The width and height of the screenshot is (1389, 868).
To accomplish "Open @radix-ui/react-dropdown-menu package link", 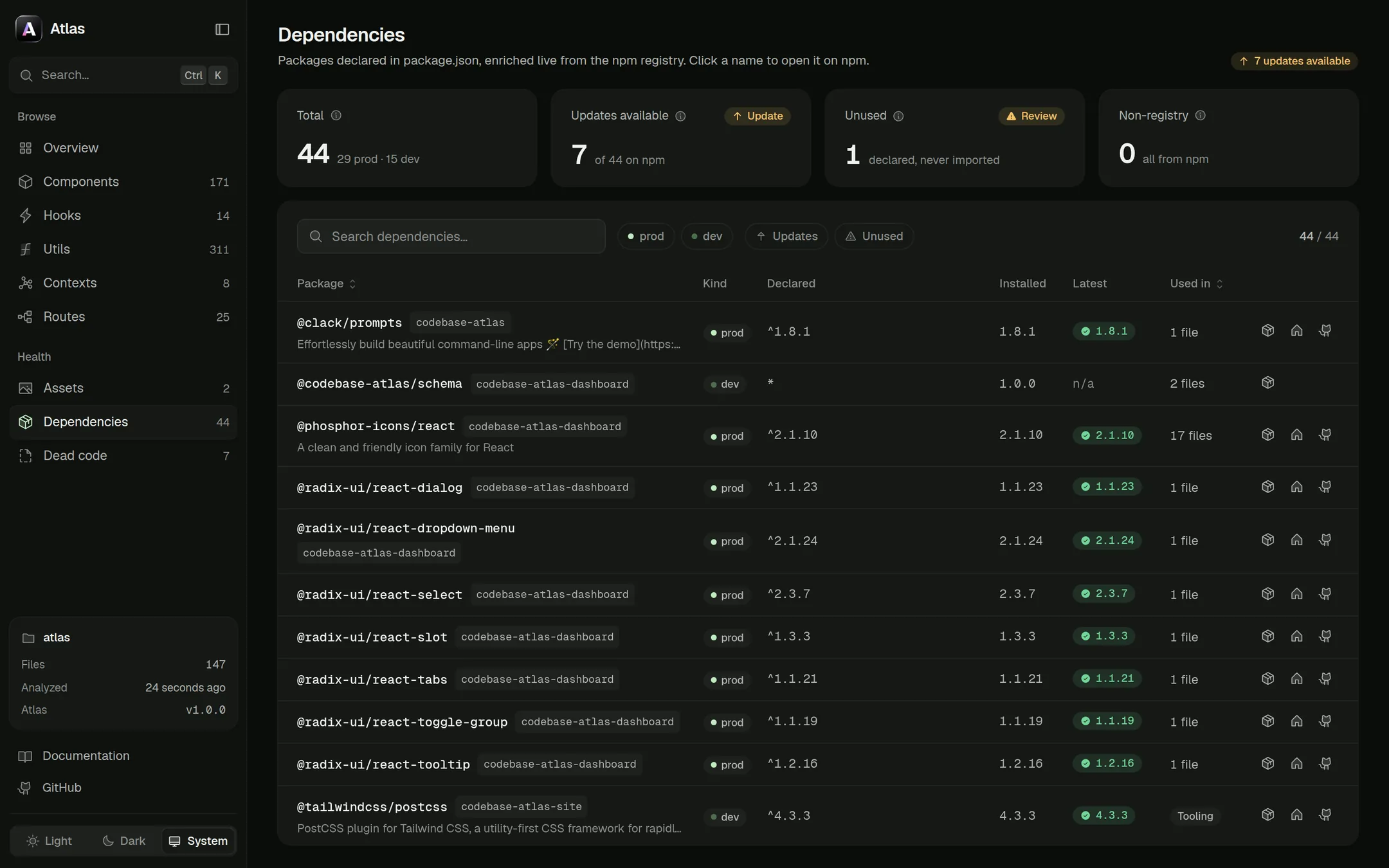I will click(406, 529).
